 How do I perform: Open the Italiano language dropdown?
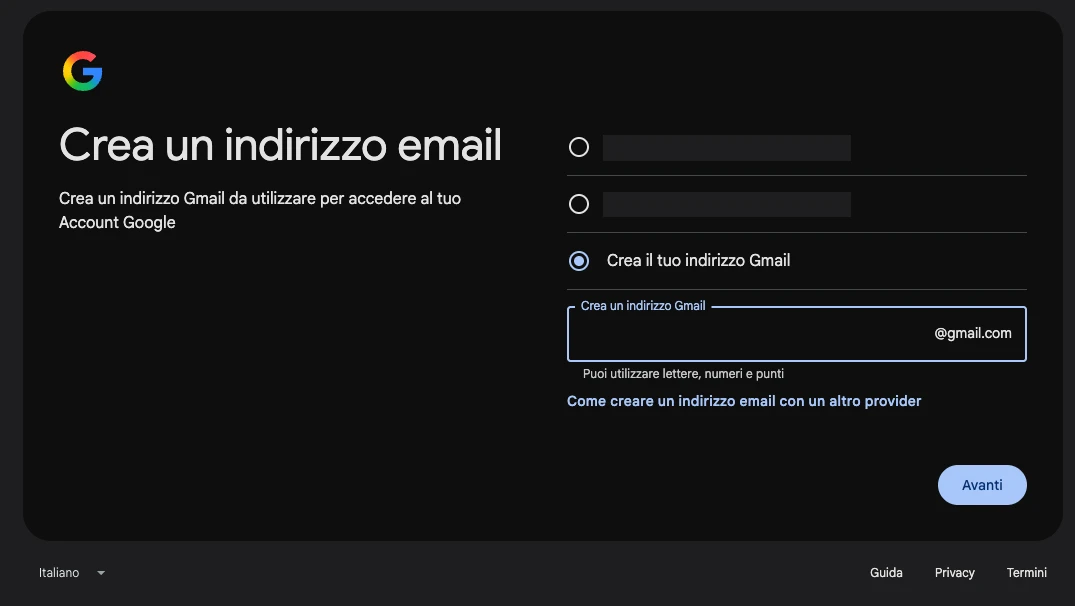[x=72, y=572]
